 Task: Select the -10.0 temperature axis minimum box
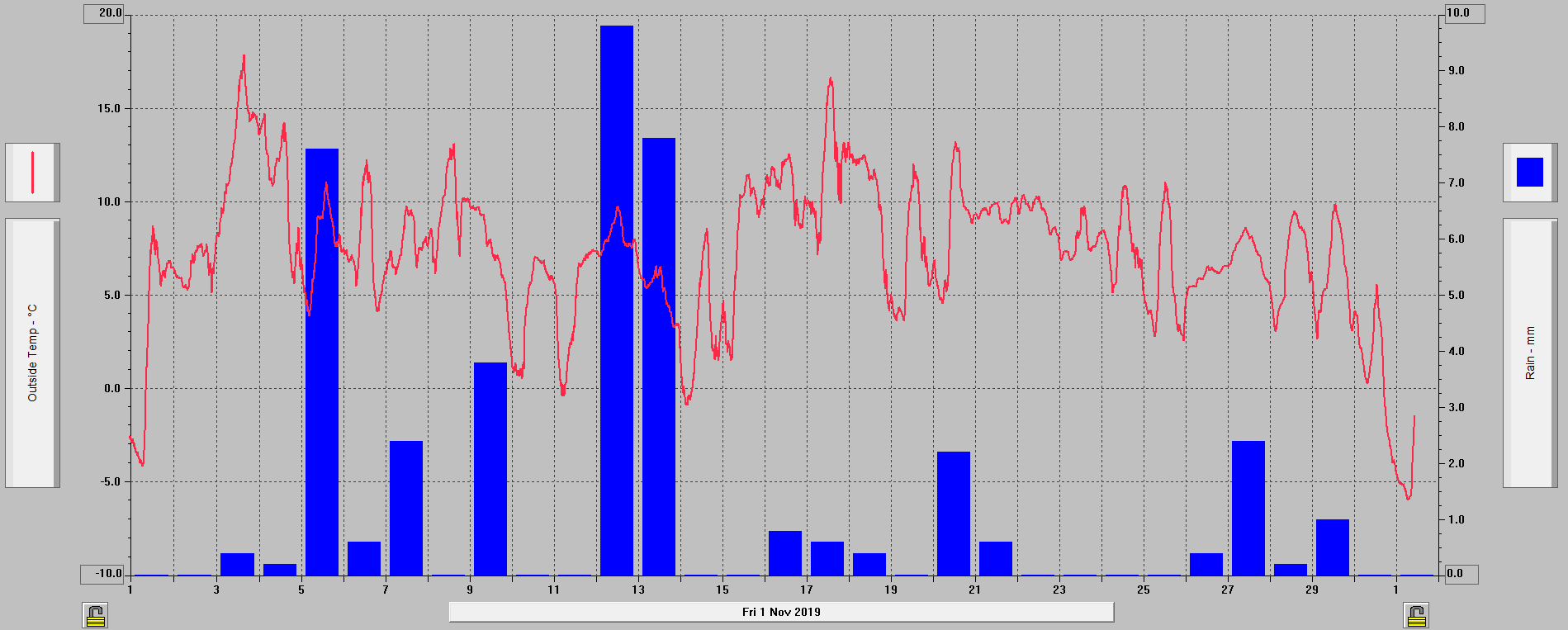[102, 574]
